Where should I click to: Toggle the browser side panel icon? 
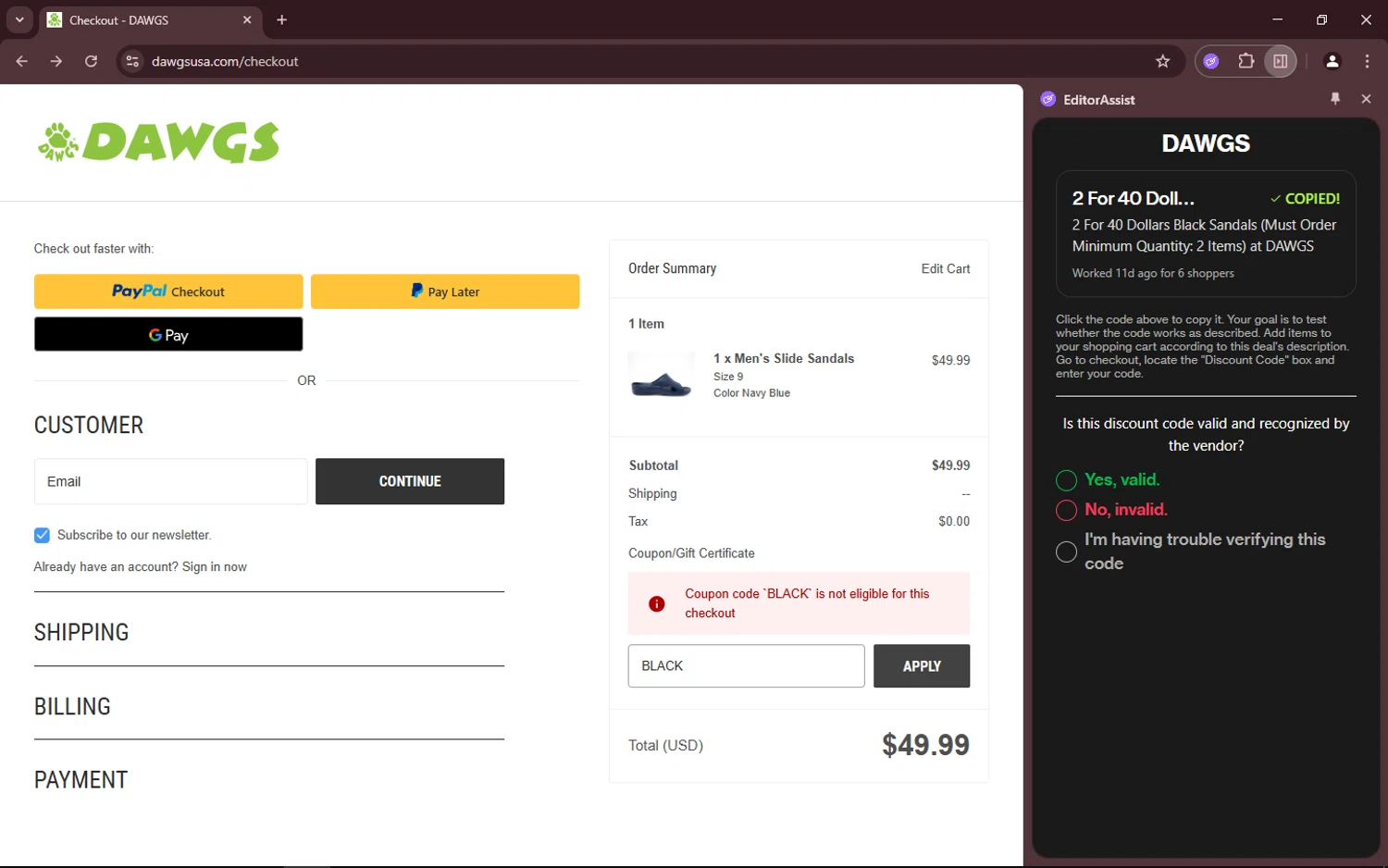click(x=1281, y=61)
